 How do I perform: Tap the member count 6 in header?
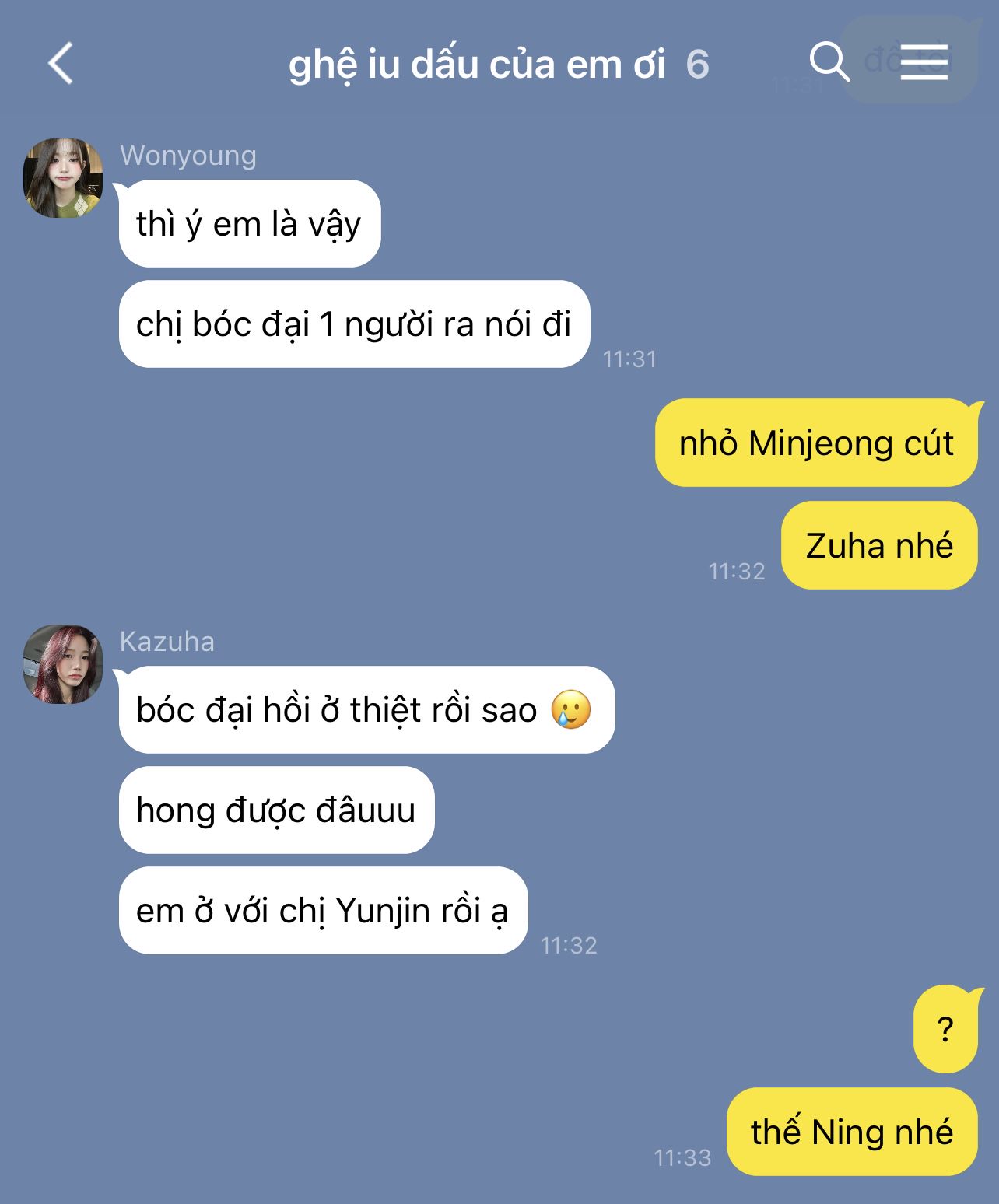coord(697,64)
